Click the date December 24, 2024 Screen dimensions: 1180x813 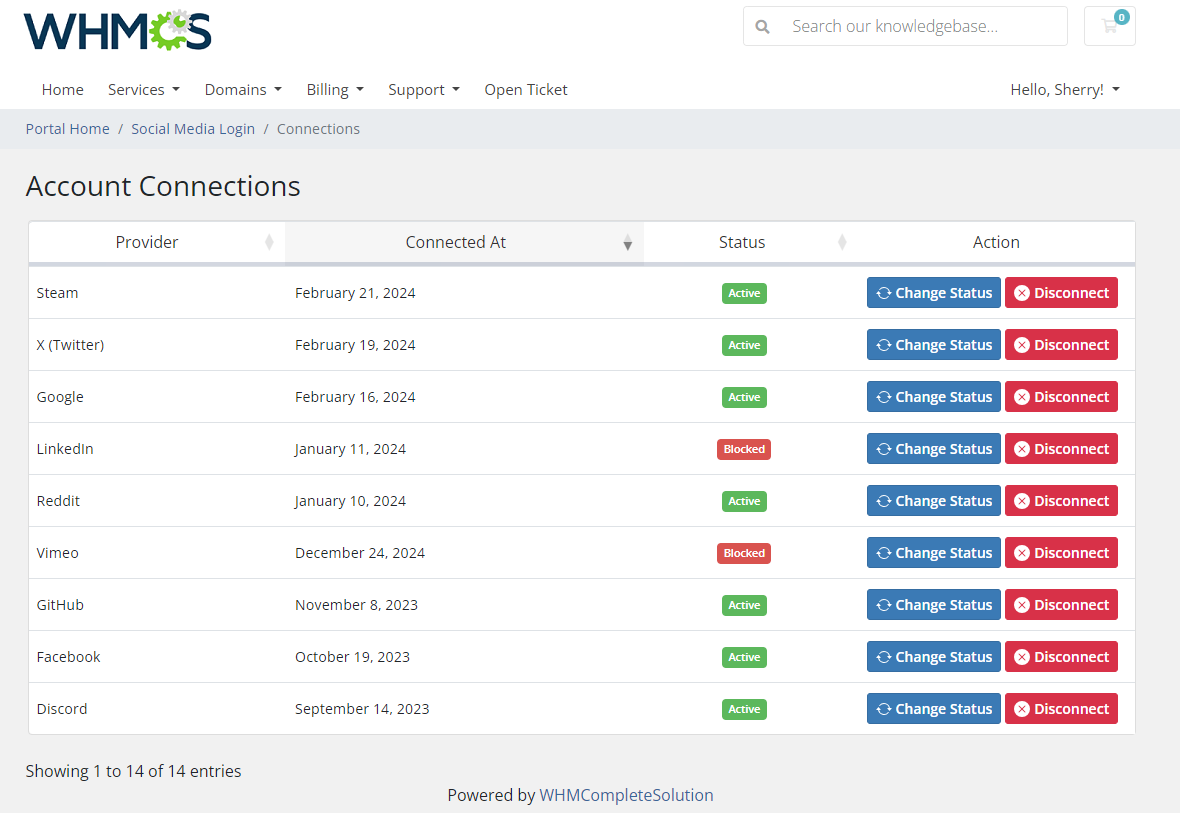coord(360,553)
